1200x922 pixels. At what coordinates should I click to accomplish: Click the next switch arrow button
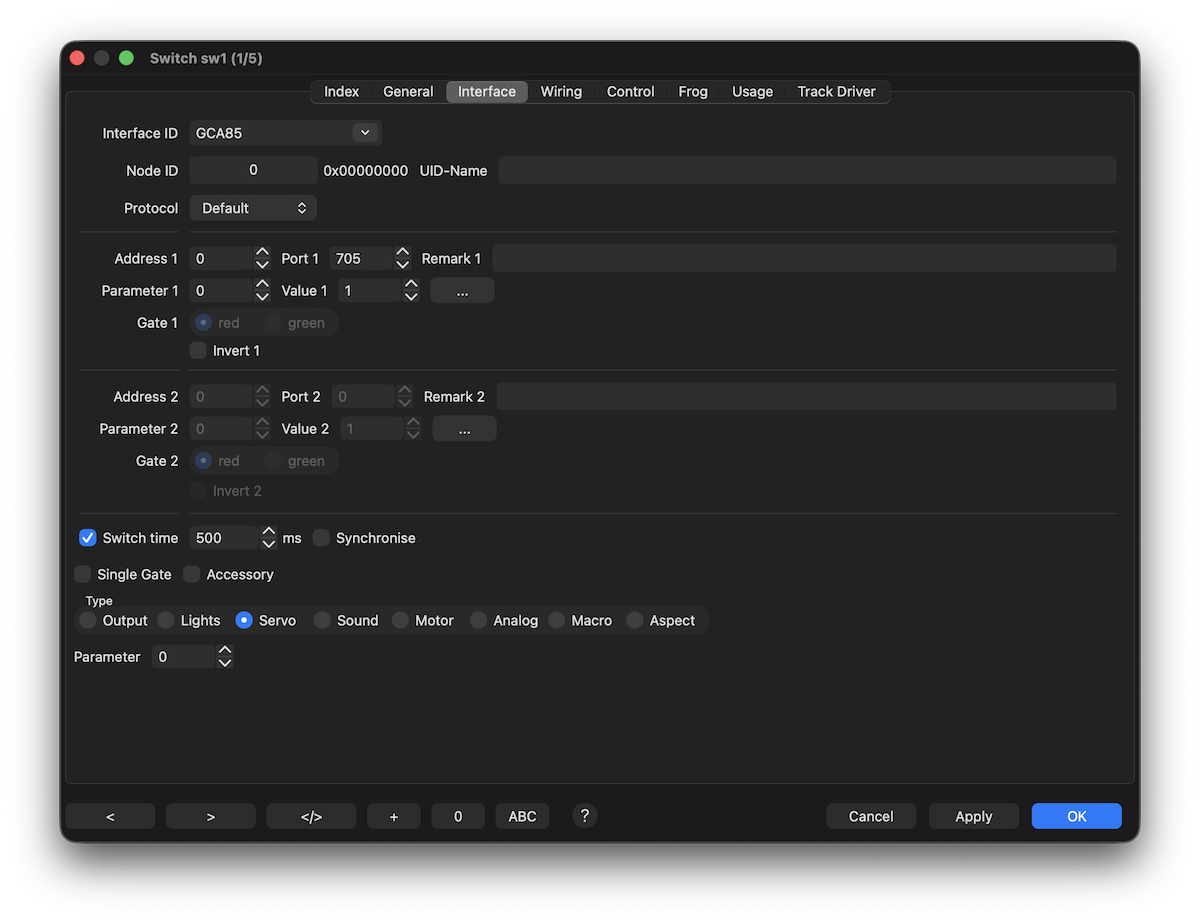211,816
